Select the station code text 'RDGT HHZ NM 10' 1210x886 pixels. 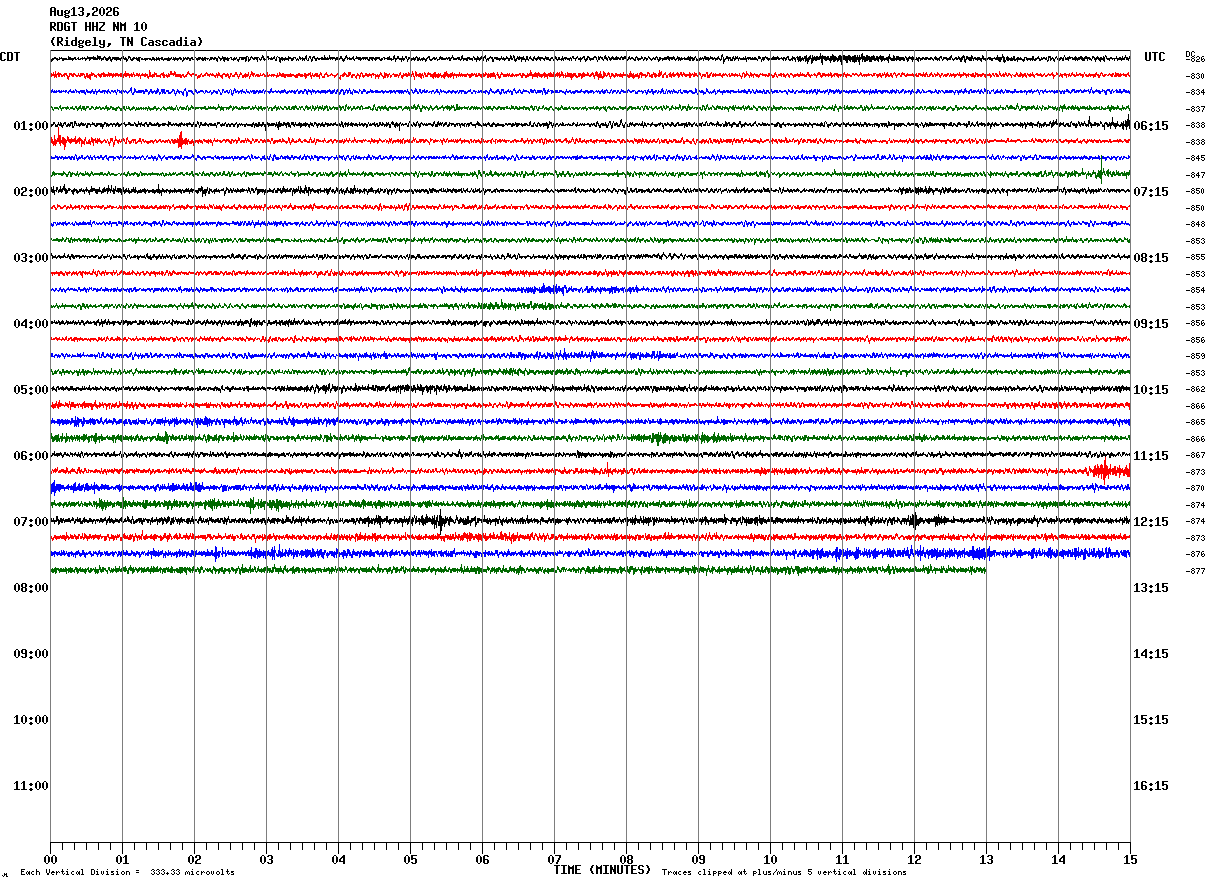pyautogui.click(x=98, y=27)
